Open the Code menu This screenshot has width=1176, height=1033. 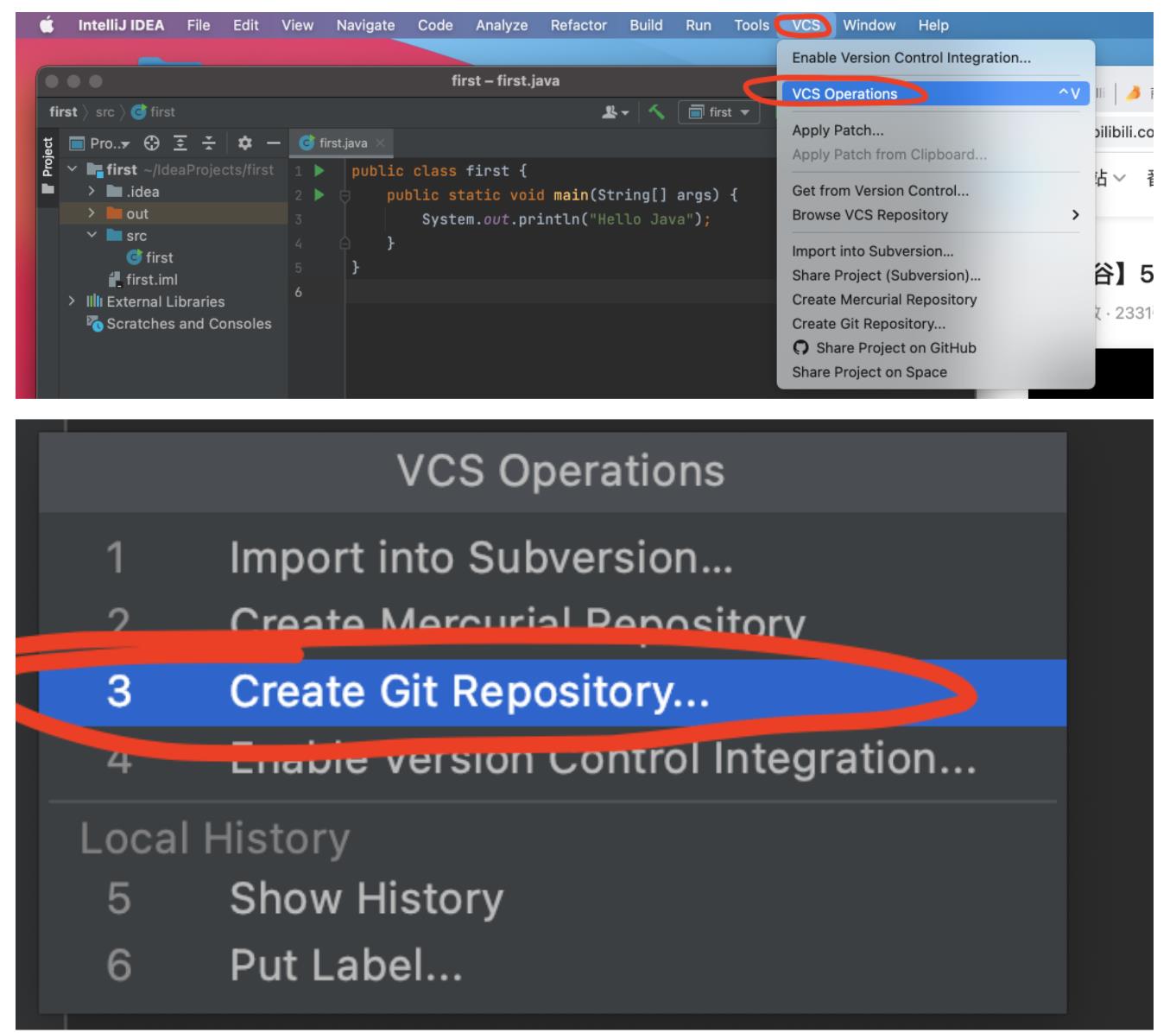pos(435,25)
